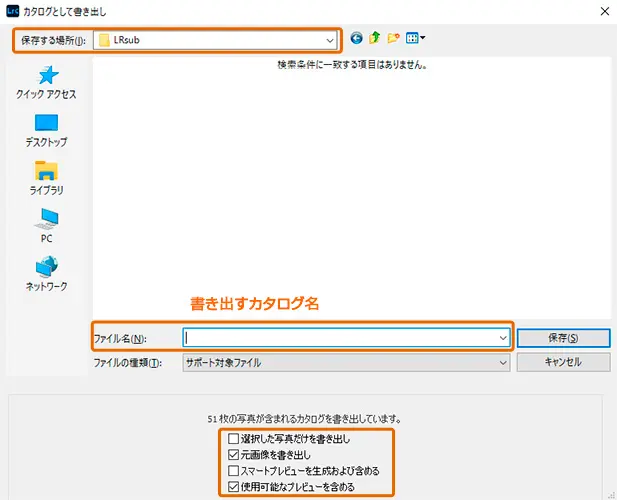Viewport: 617px width, 500px height.
Task: Enable 選択した写真だけを書き出し checkbox
Action: (x=233, y=438)
